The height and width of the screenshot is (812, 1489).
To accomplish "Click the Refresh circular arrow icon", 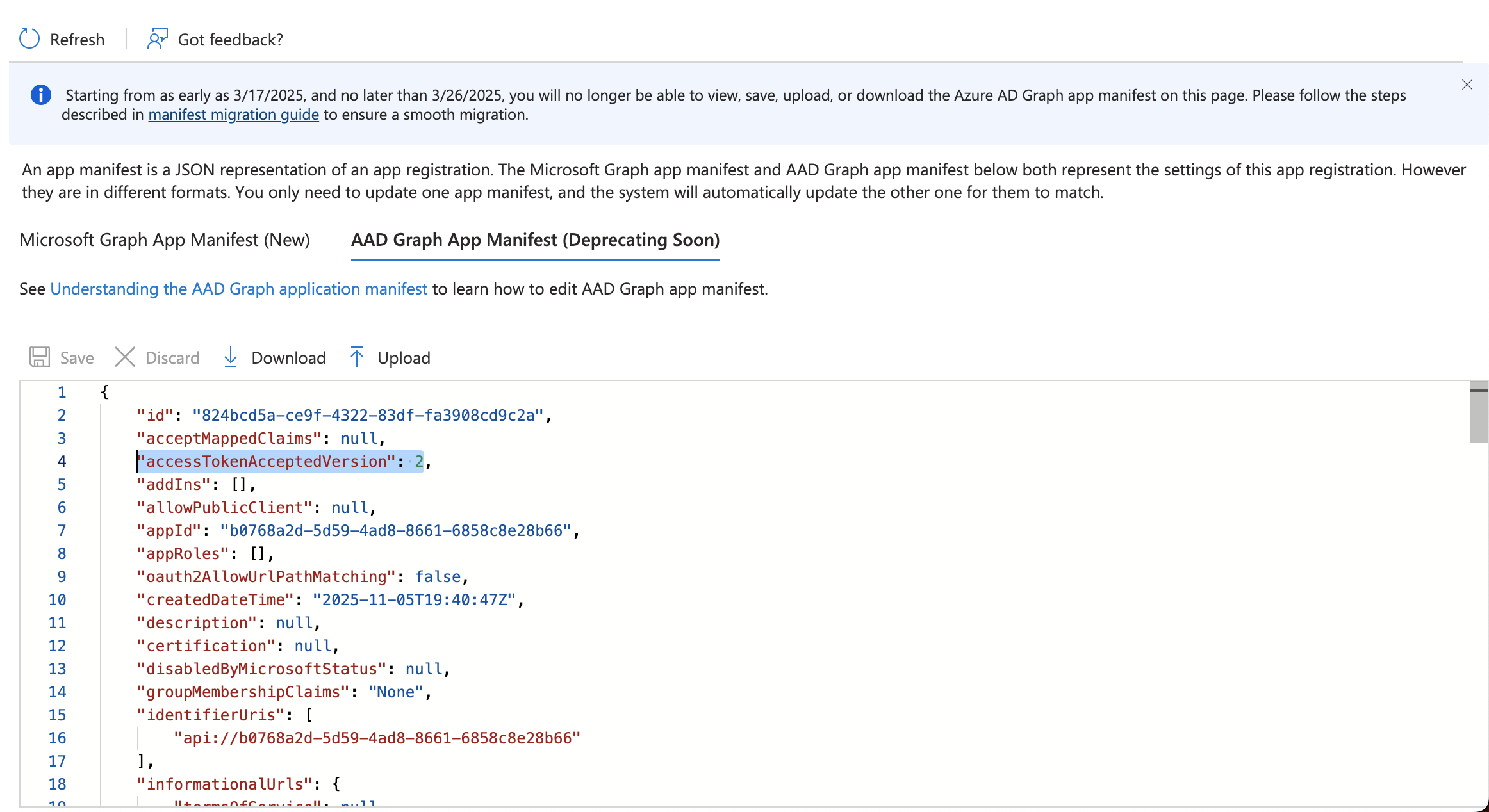I will (x=29, y=39).
